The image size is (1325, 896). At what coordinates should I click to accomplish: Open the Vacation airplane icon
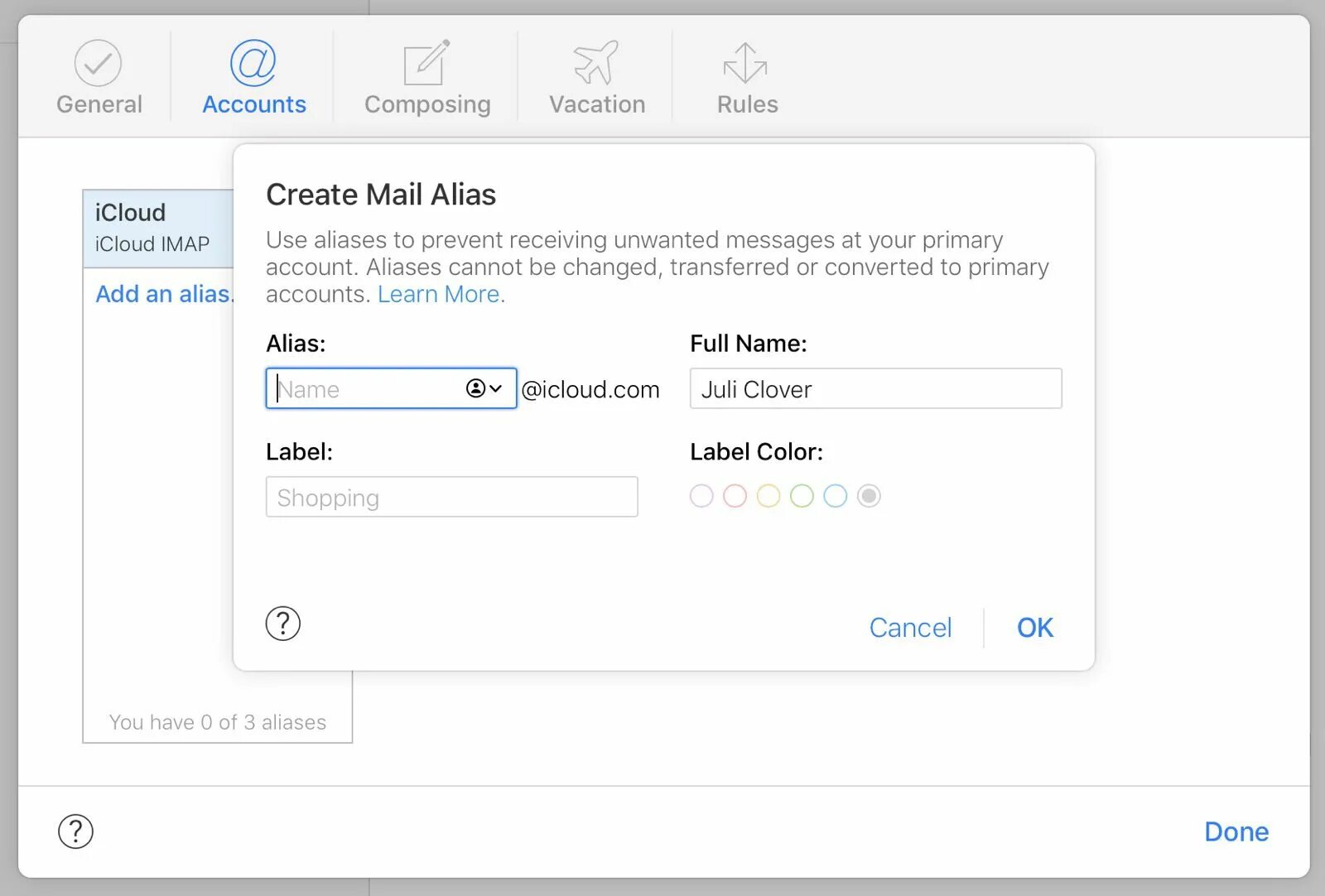pos(596,62)
